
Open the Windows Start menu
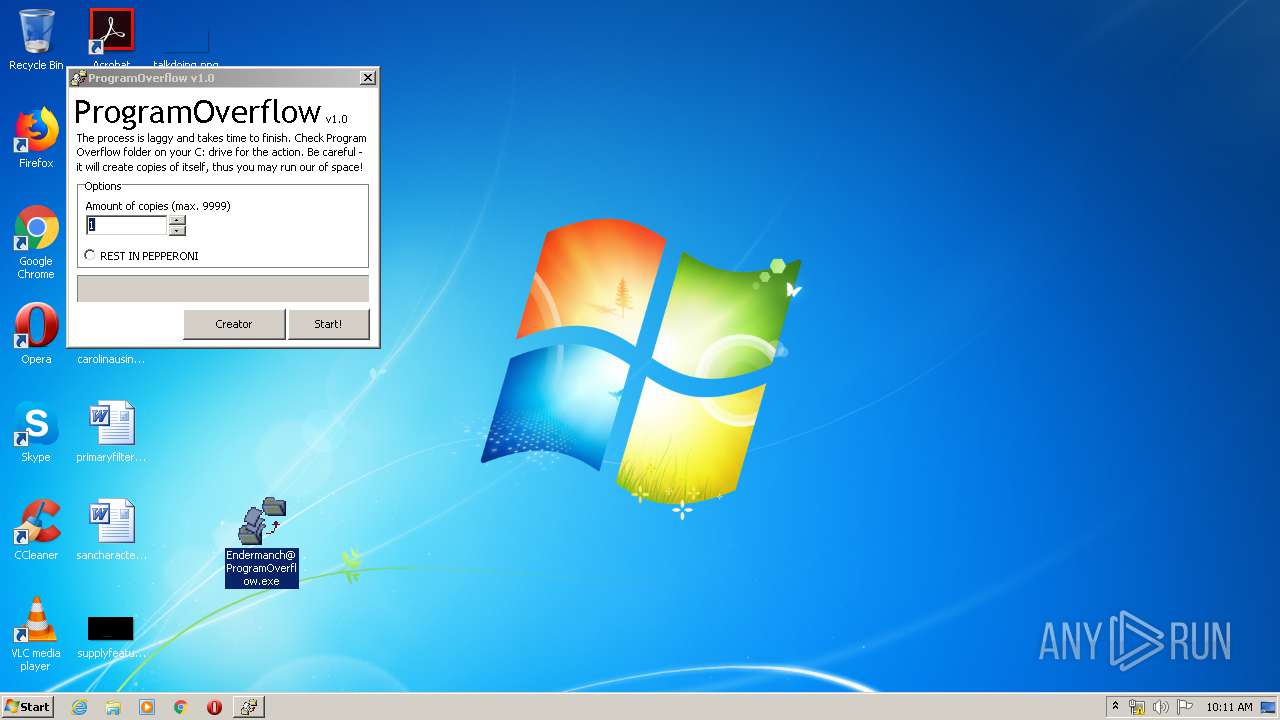click(27, 707)
